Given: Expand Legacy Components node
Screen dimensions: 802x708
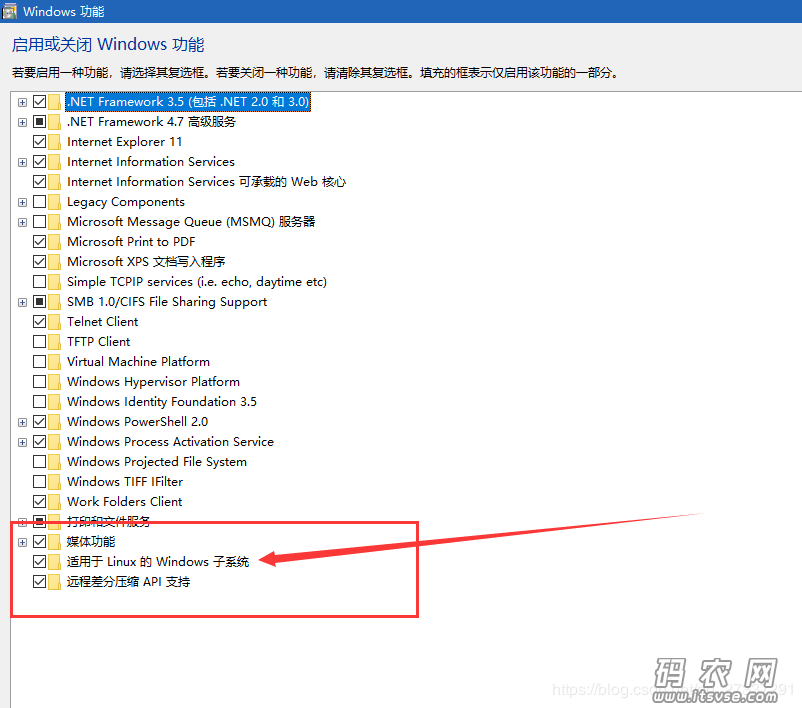Looking at the screenshot, I should pos(22,202).
